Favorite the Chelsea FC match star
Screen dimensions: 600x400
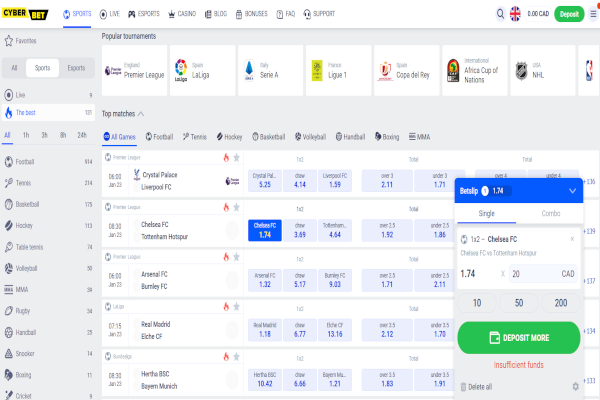tap(236, 207)
